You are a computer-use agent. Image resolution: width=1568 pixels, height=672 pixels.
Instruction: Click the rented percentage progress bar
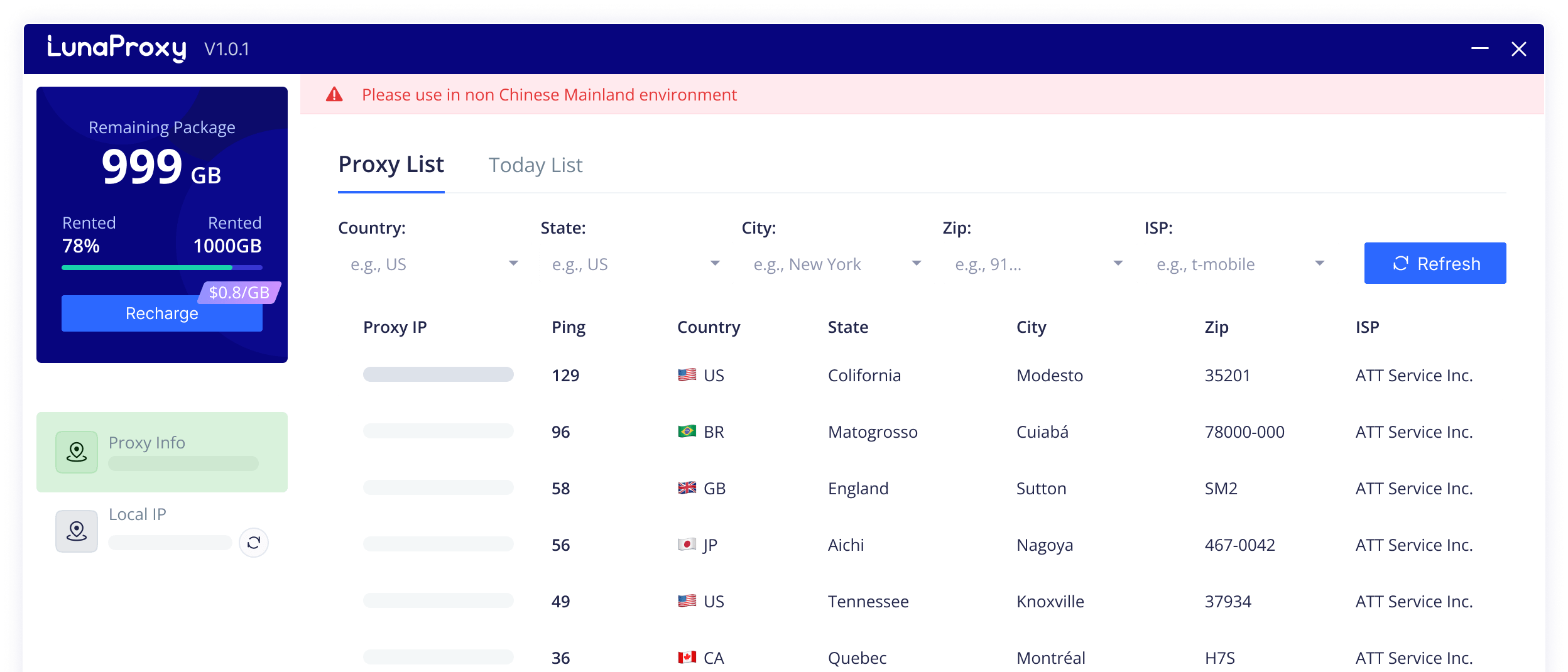coord(161,267)
